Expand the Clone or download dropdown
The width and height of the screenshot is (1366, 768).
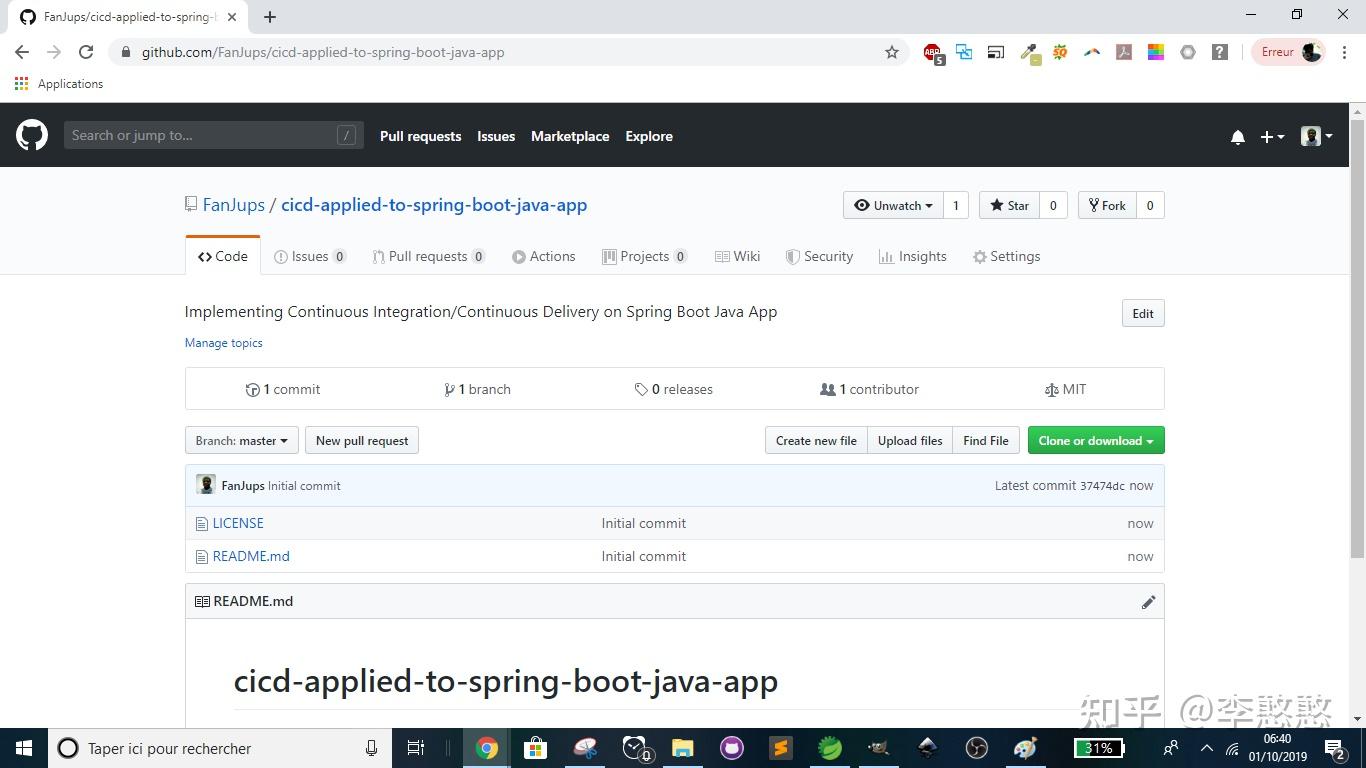[x=1095, y=440]
